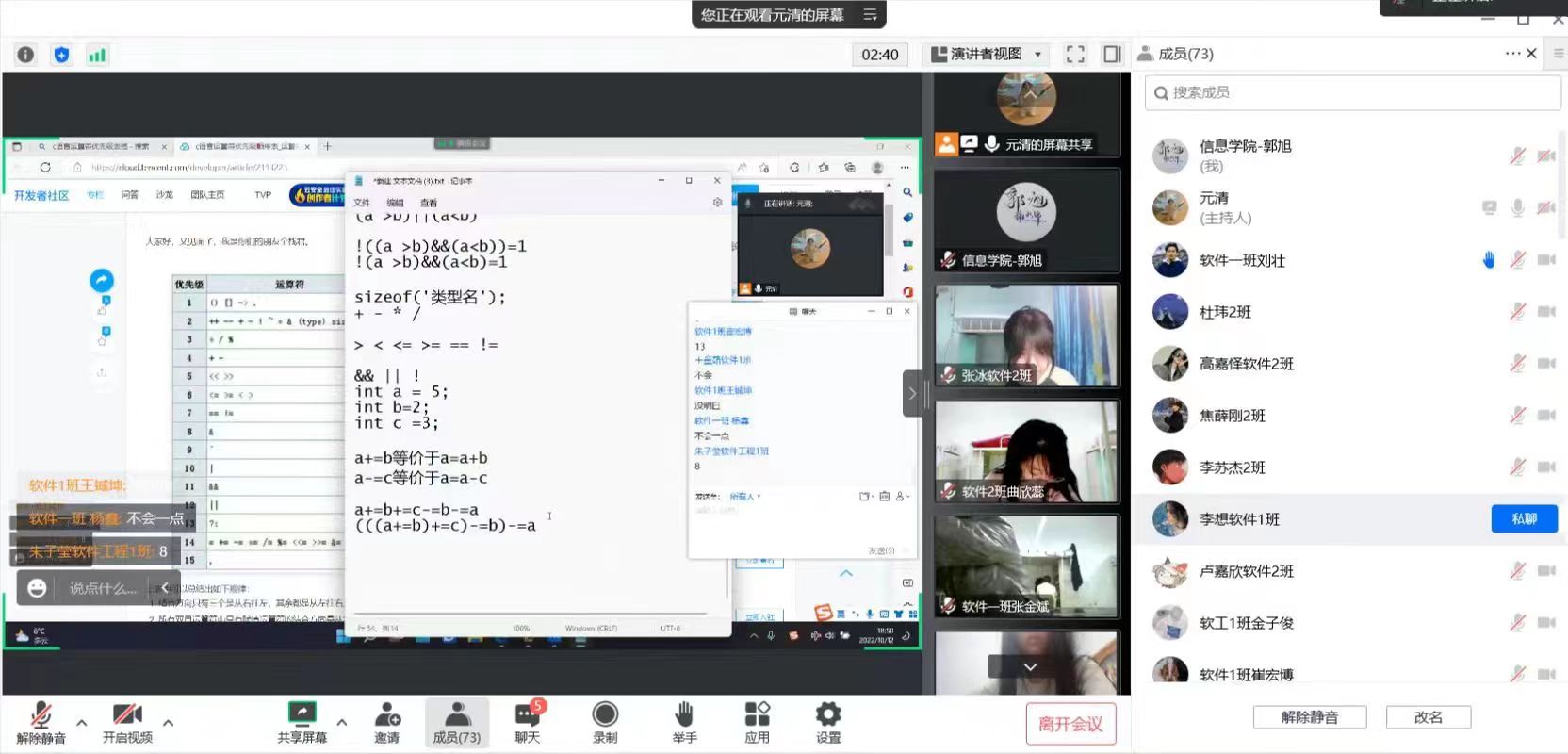Turn on camera with 开启视频
Viewport: 1568px width, 754px height.
click(x=127, y=722)
